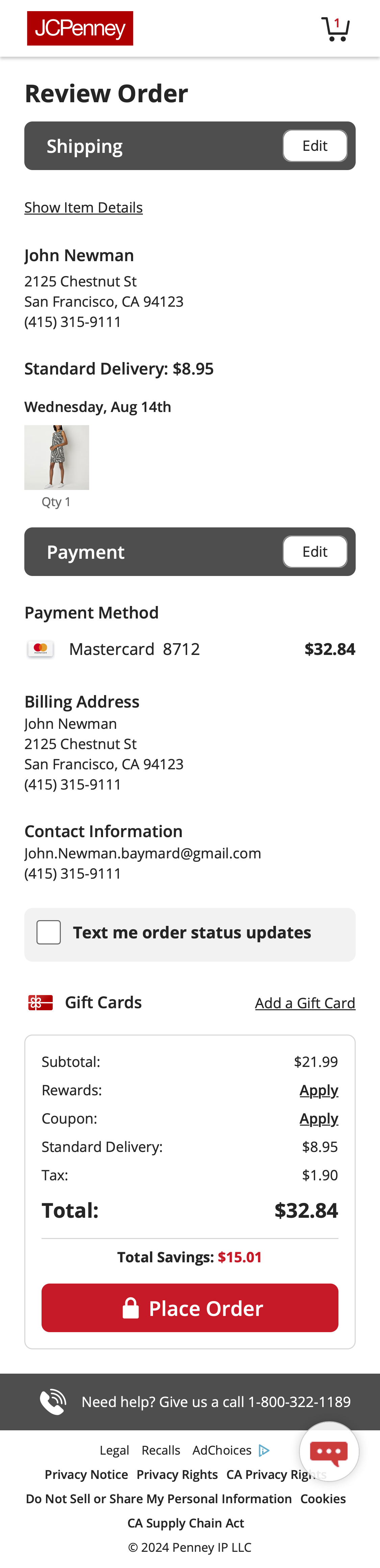Image resolution: width=380 pixels, height=1568 pixels.
Task: Click the phone icon in the help banner
Action: point(52,1401)
